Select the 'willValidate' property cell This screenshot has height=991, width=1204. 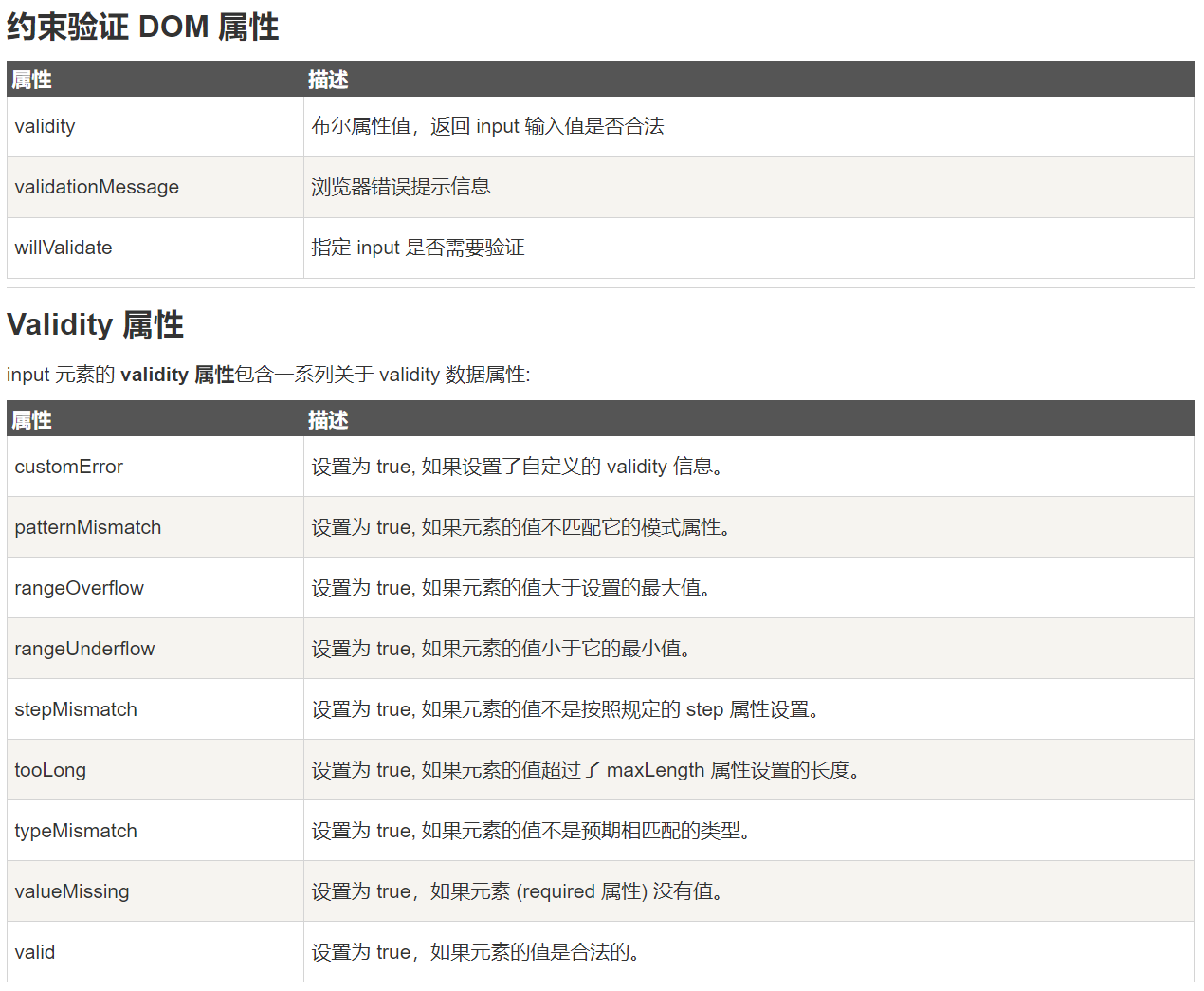tap(155, 248)
